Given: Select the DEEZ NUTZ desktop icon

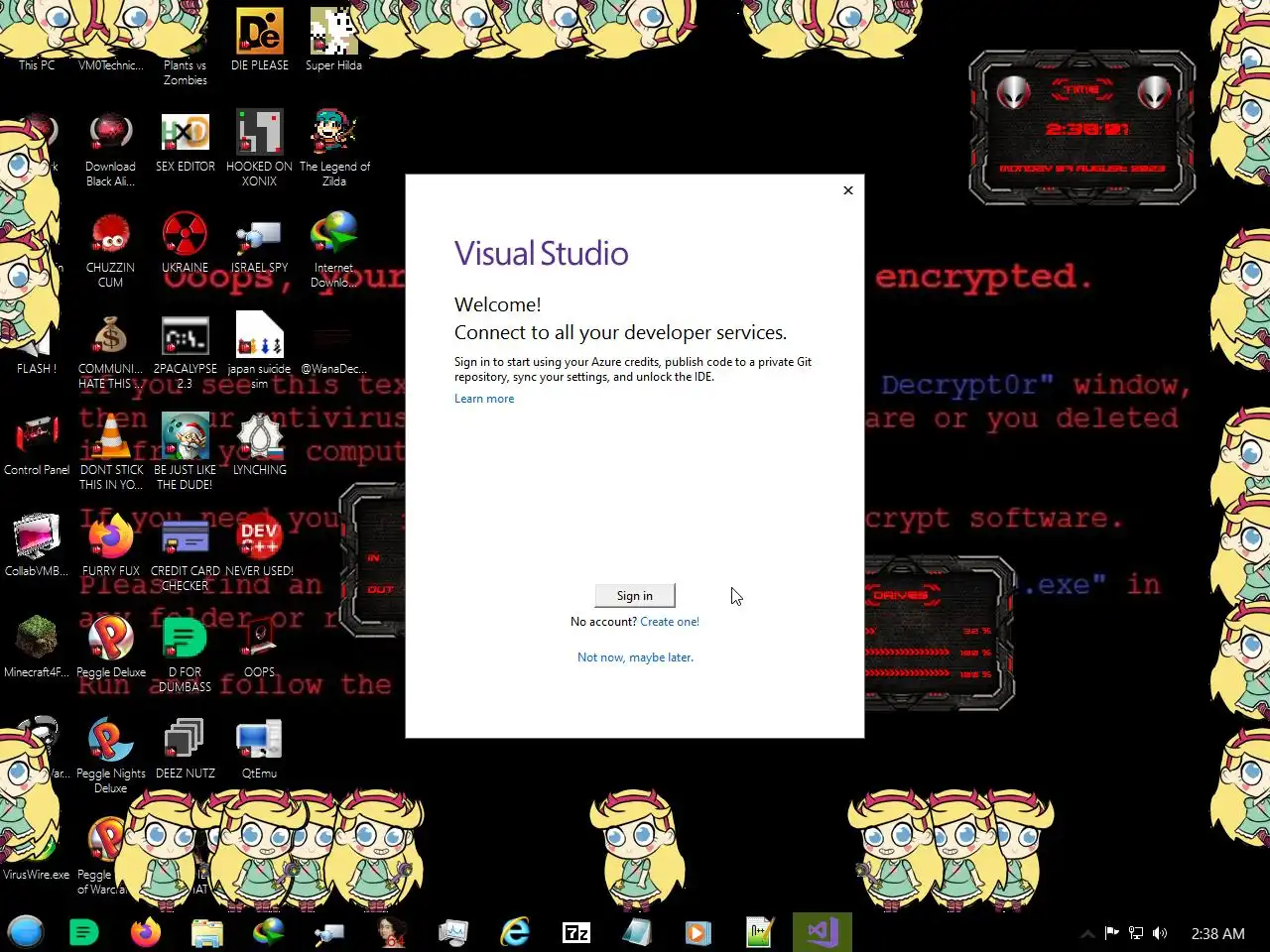Looking at the screenshot, I should click(x=186, y=748).
